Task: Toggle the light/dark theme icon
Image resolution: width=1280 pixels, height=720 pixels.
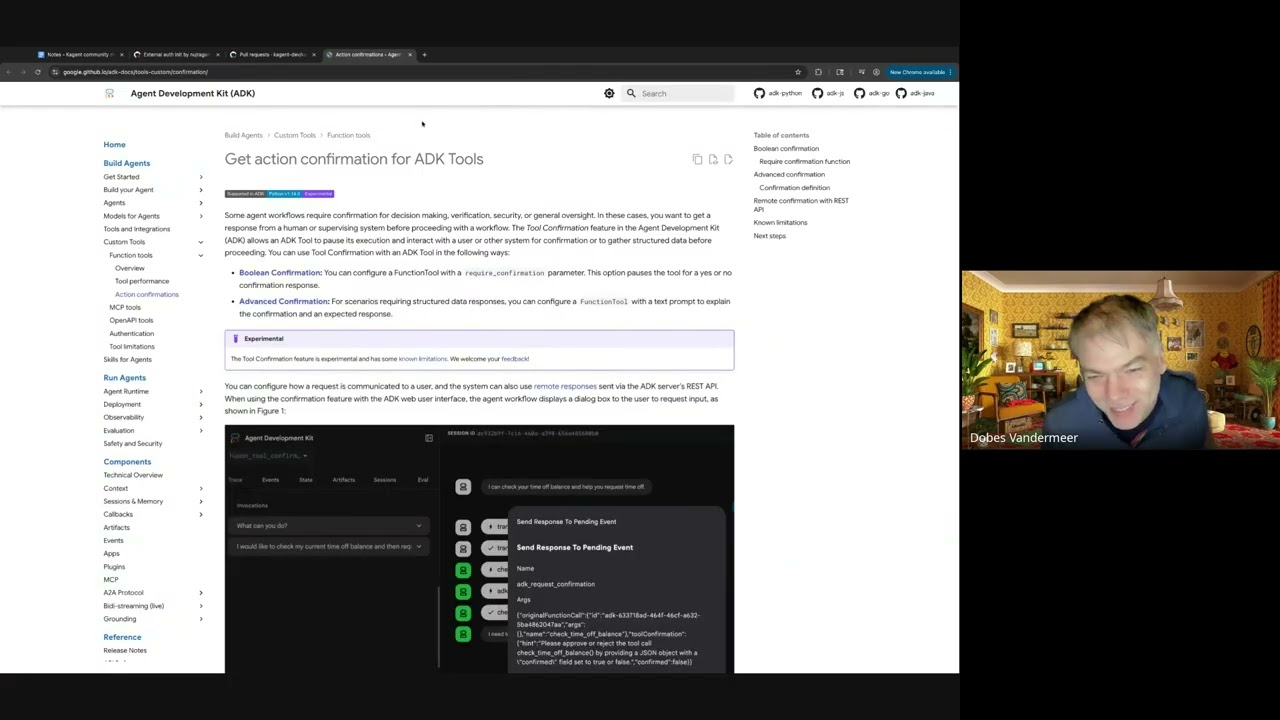Action: pos(609,93)
